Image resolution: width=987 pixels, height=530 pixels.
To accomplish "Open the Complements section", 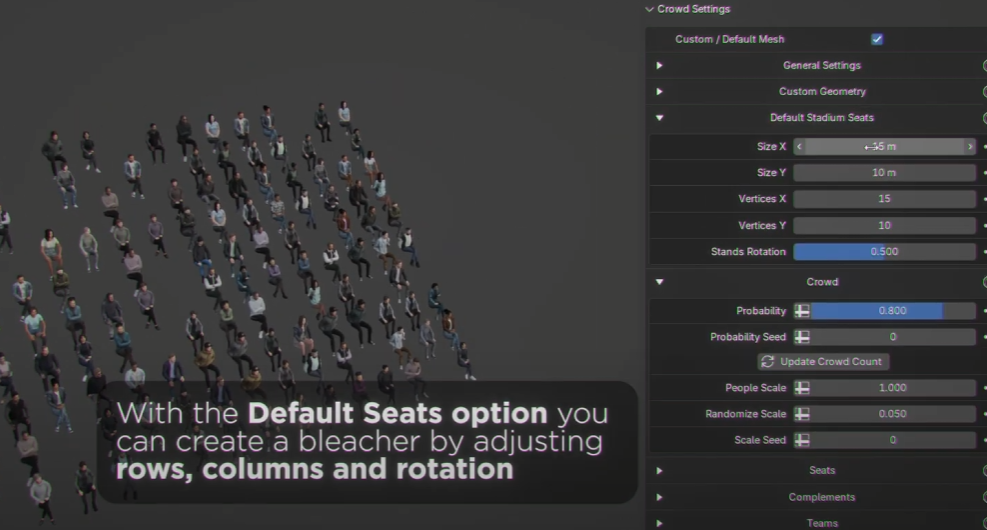I will click(x=659, y=497).
